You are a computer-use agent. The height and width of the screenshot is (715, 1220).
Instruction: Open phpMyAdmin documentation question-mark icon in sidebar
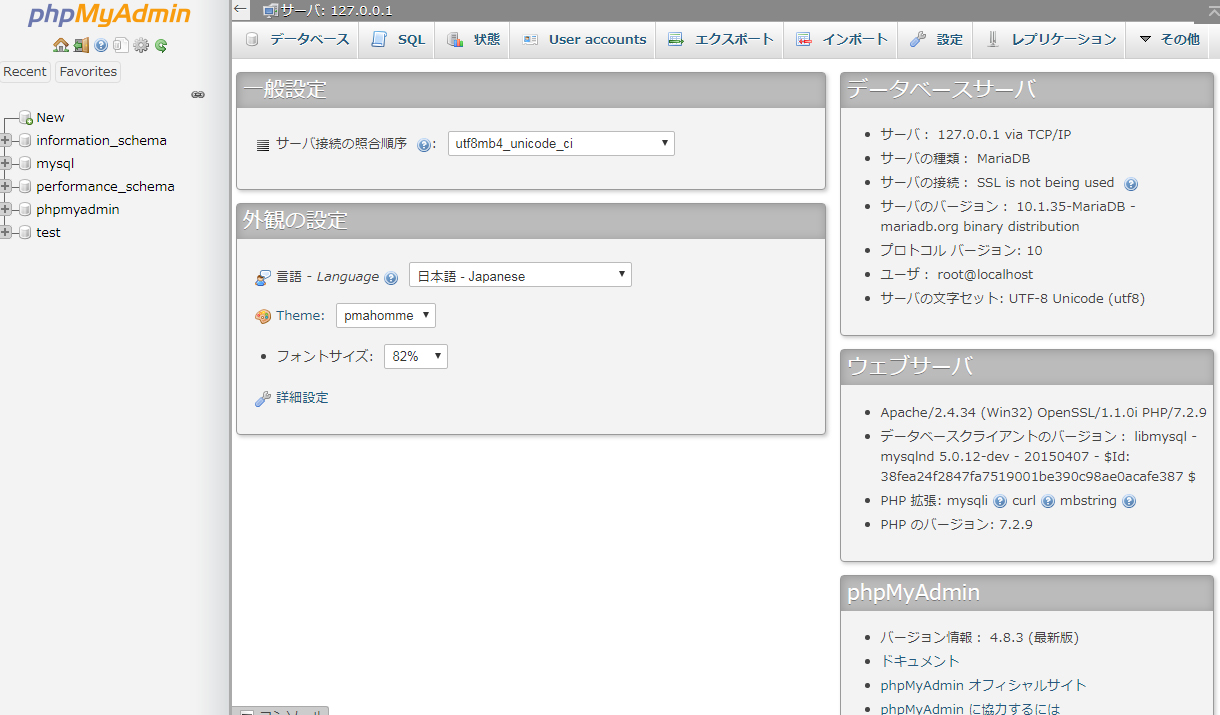101,45
